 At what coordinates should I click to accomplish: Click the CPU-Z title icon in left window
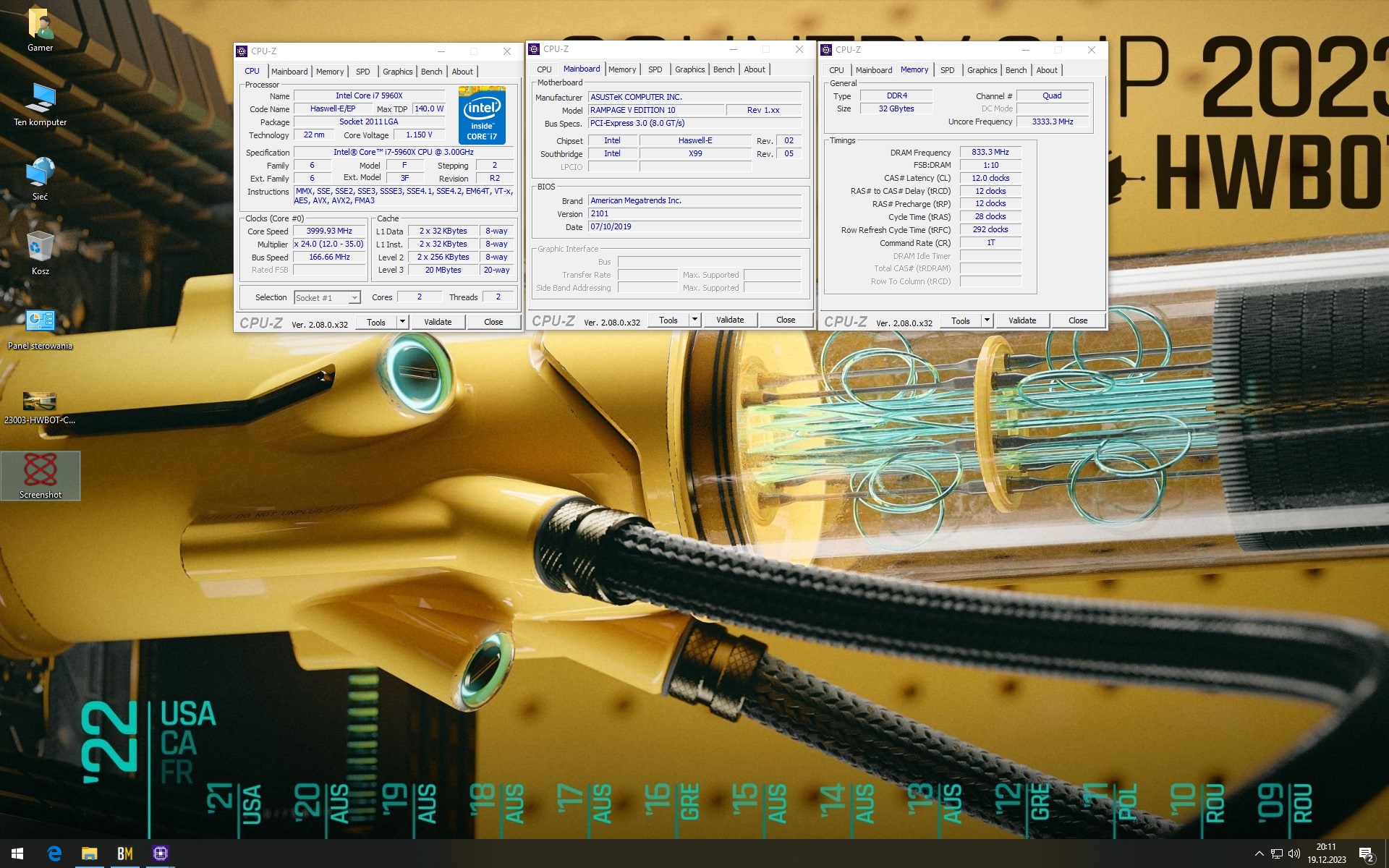[242, 51]
